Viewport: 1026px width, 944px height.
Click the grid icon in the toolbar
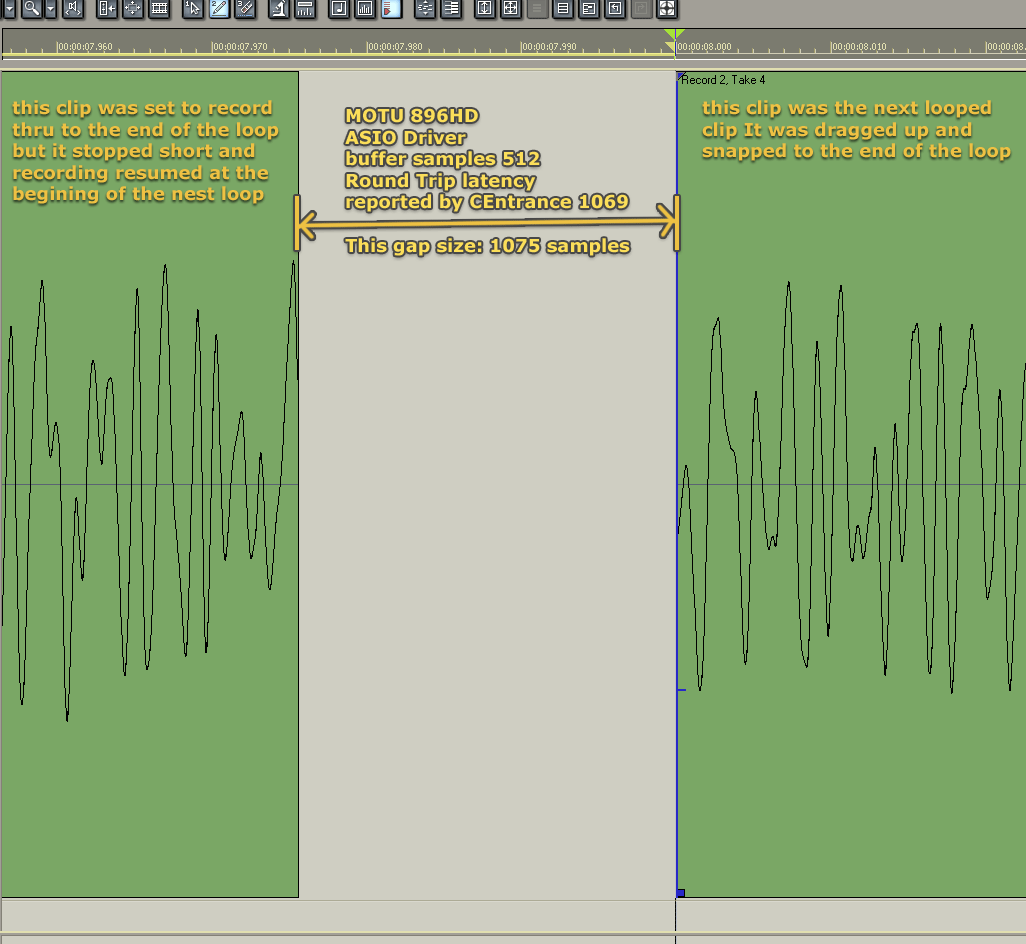[158, 9]
